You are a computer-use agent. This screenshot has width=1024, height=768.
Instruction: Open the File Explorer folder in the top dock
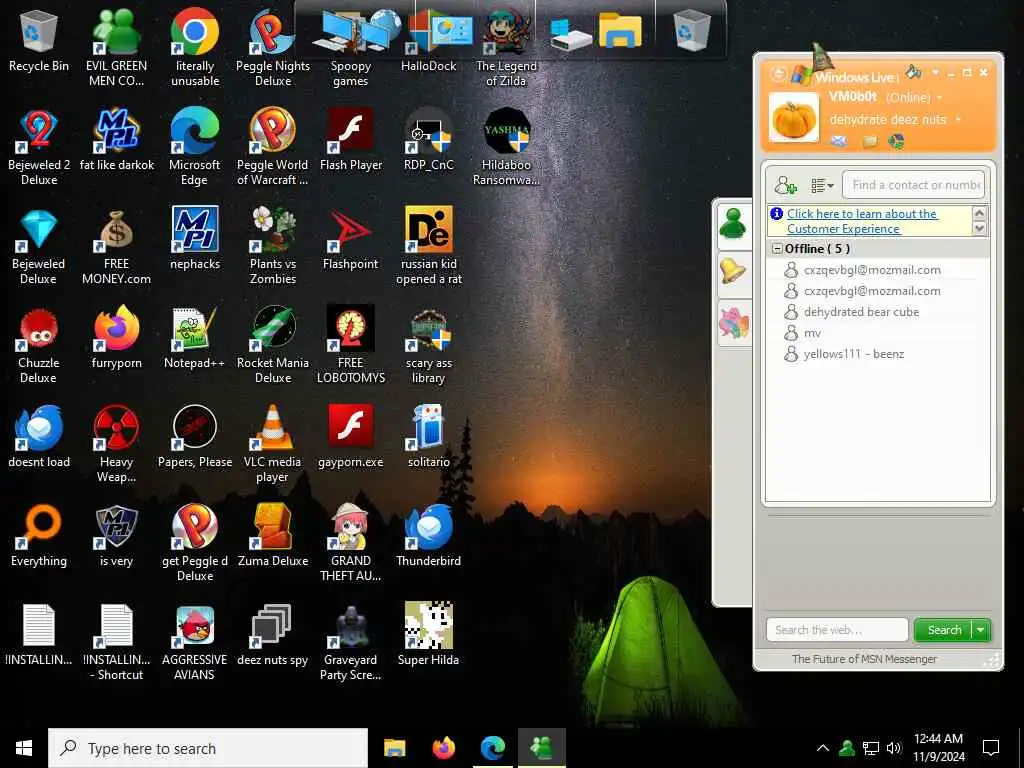click(x=620, y=31)
